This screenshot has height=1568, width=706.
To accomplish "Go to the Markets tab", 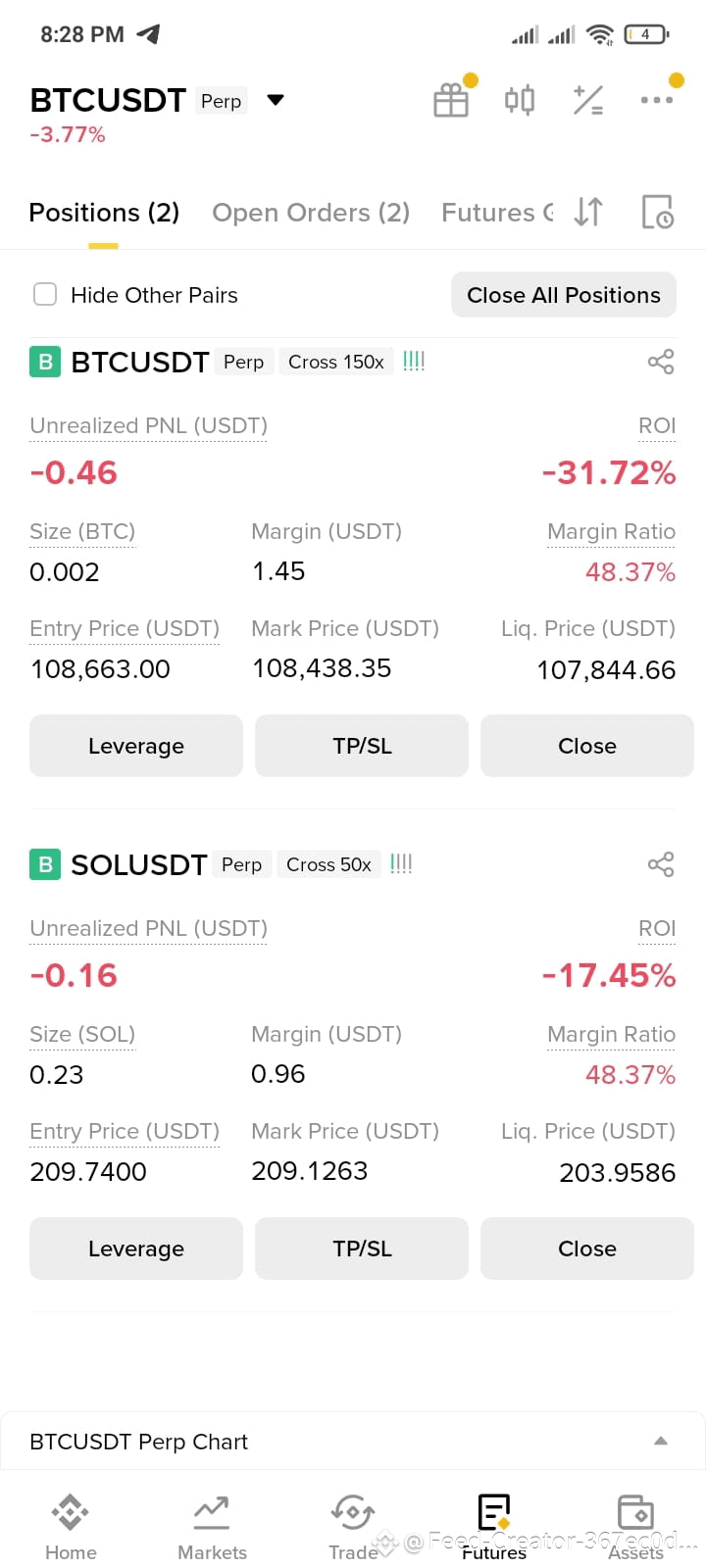I will pyautogui.click(x=212, y=1527).
